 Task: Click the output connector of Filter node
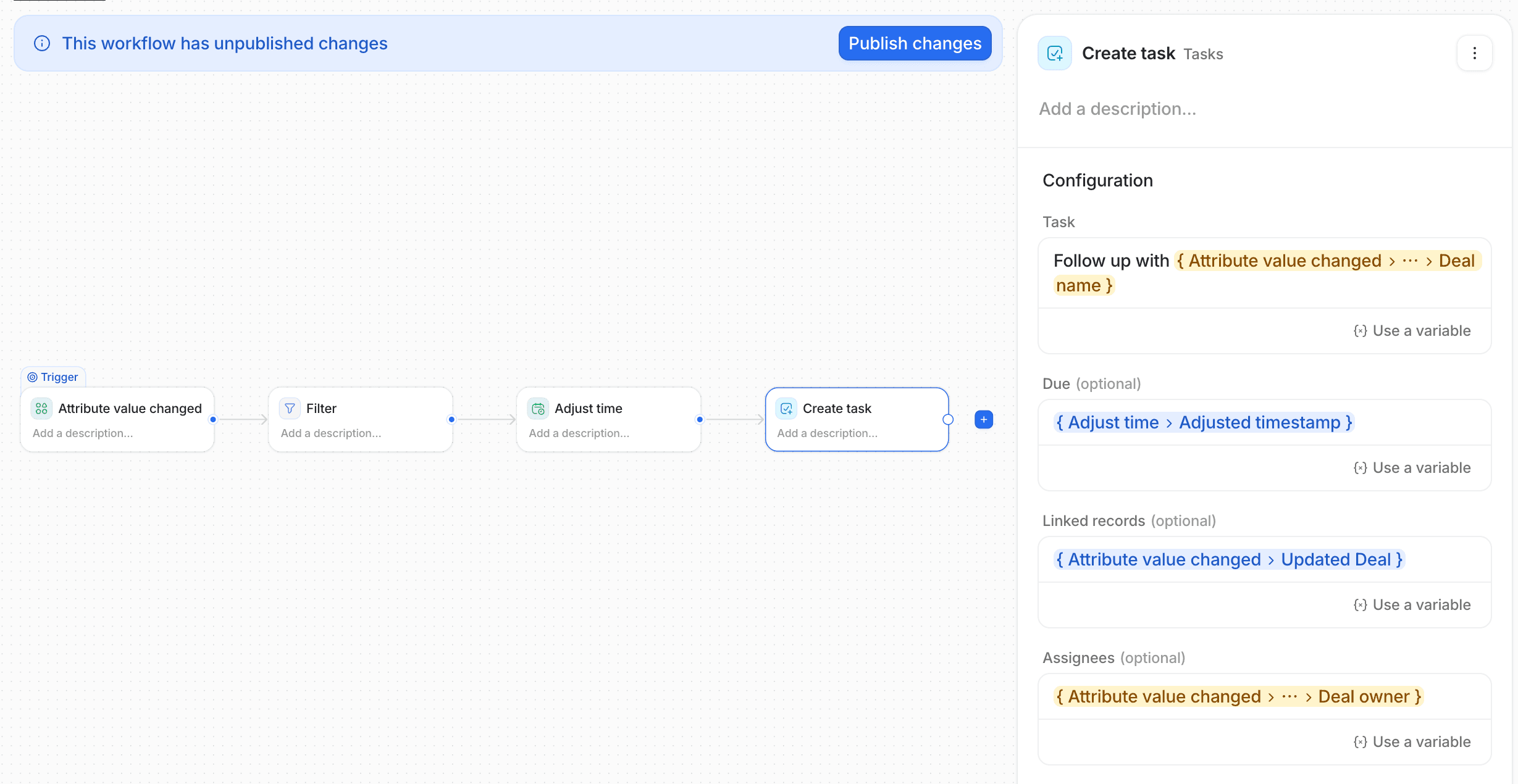pyautogui.click(x=451, y=420)
